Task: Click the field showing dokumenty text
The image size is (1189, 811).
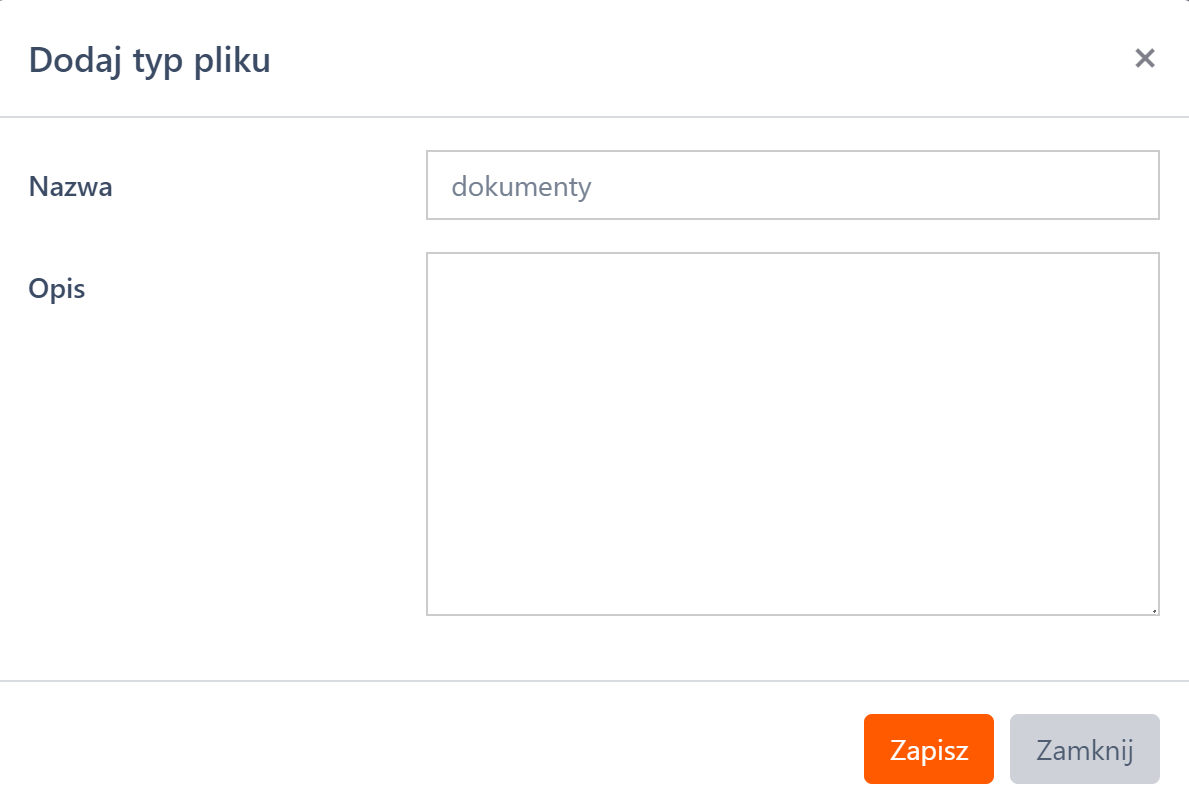Action: click(x=790, y=185)
